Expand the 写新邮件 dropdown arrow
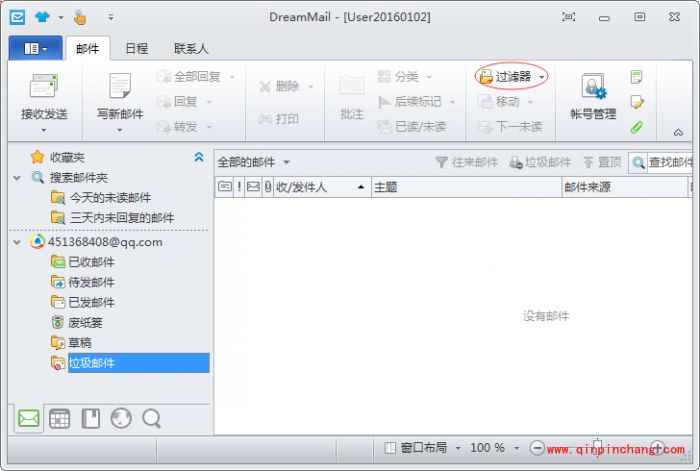700x471 pixels. pos(120,130)
